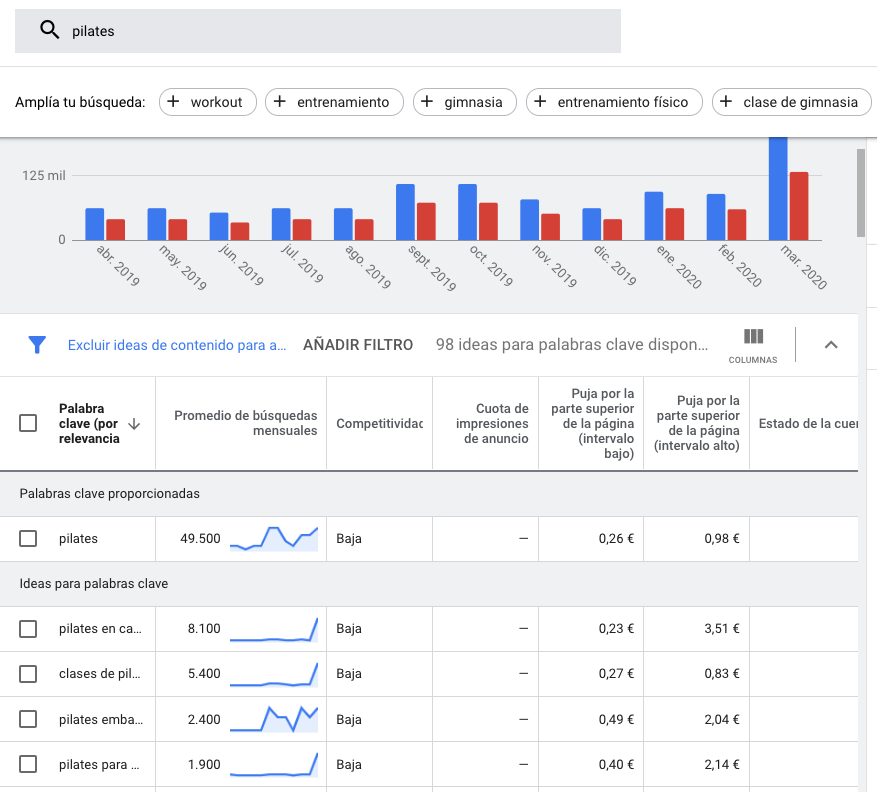877x792 pixels.
Task: Expand the Competitividad column header options
Action: [x=379, y=422]
